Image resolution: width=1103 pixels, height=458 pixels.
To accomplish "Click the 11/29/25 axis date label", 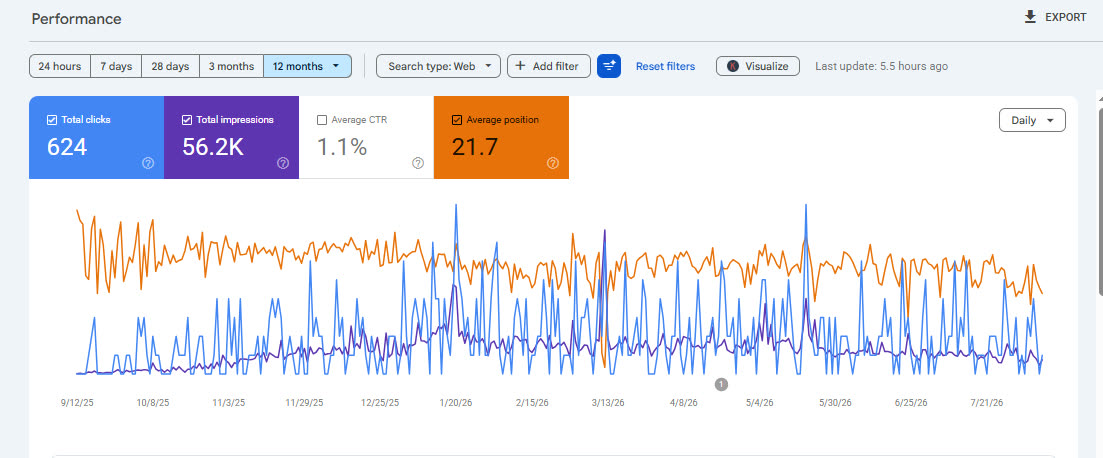I will tap(304, 403).
